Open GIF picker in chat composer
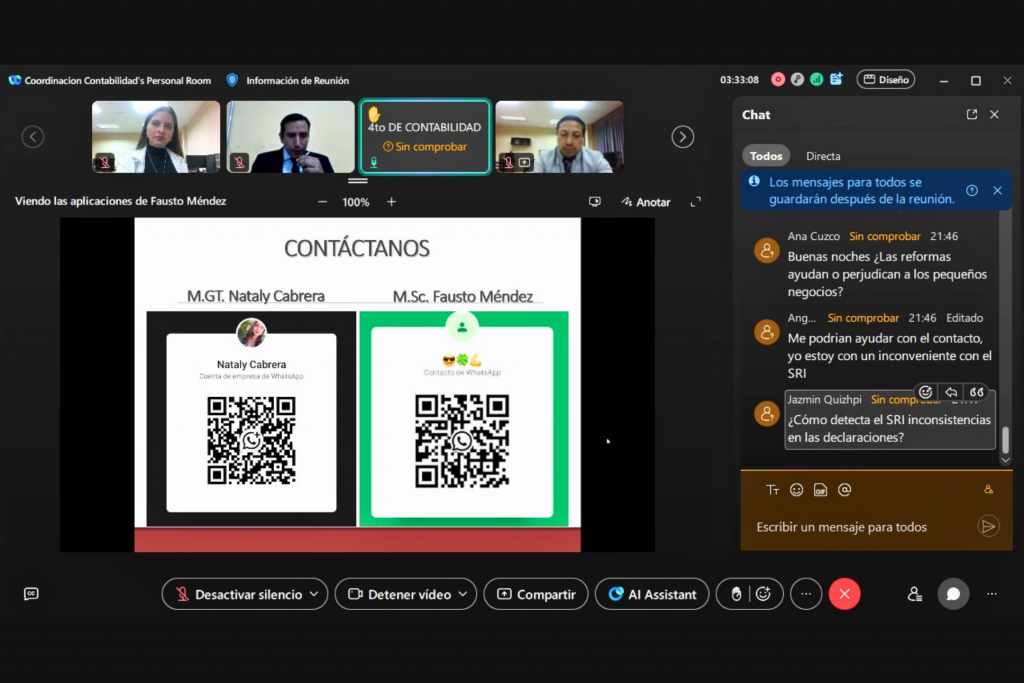 pyautogui.click(x=820, y=490)
